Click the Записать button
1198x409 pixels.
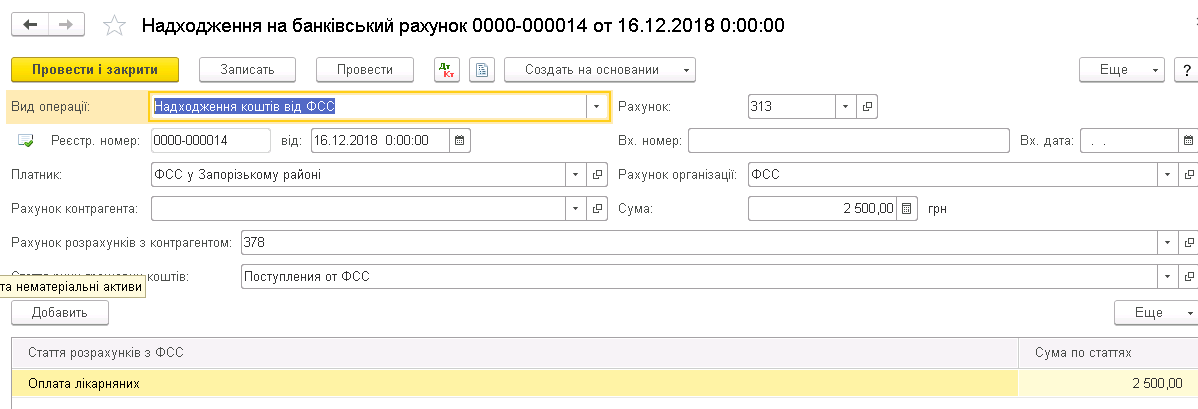click(x=248, y=70)
